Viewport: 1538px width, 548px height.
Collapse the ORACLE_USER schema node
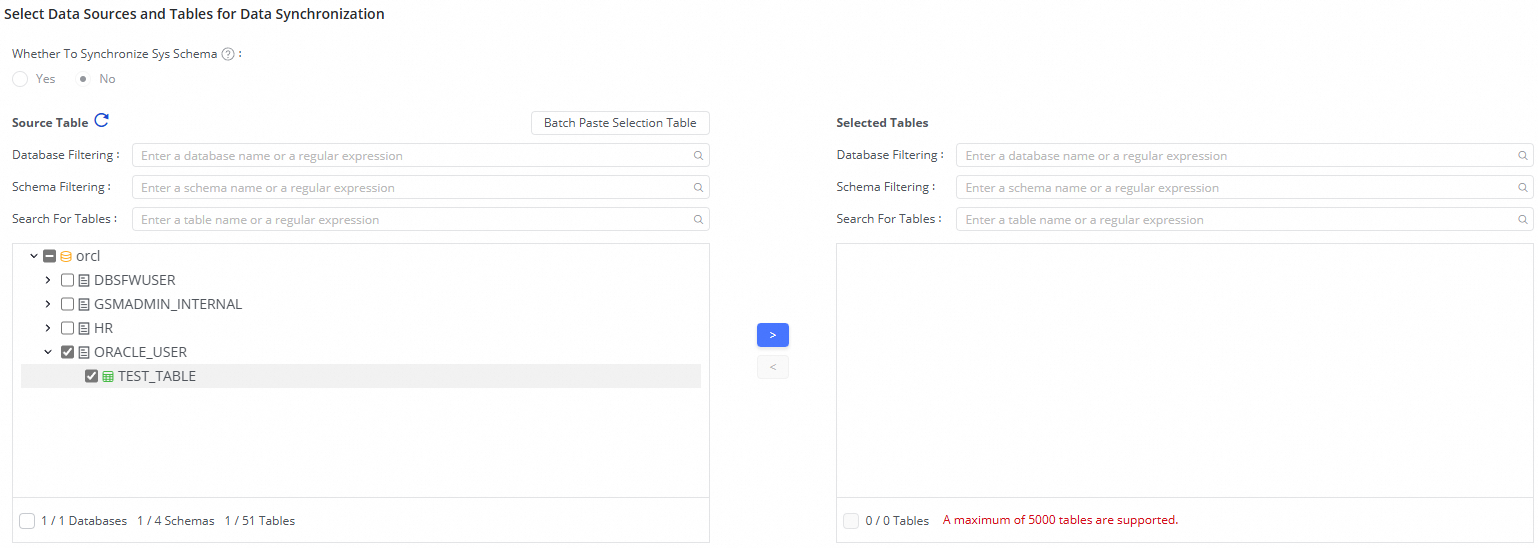click(x=48, y=352)
